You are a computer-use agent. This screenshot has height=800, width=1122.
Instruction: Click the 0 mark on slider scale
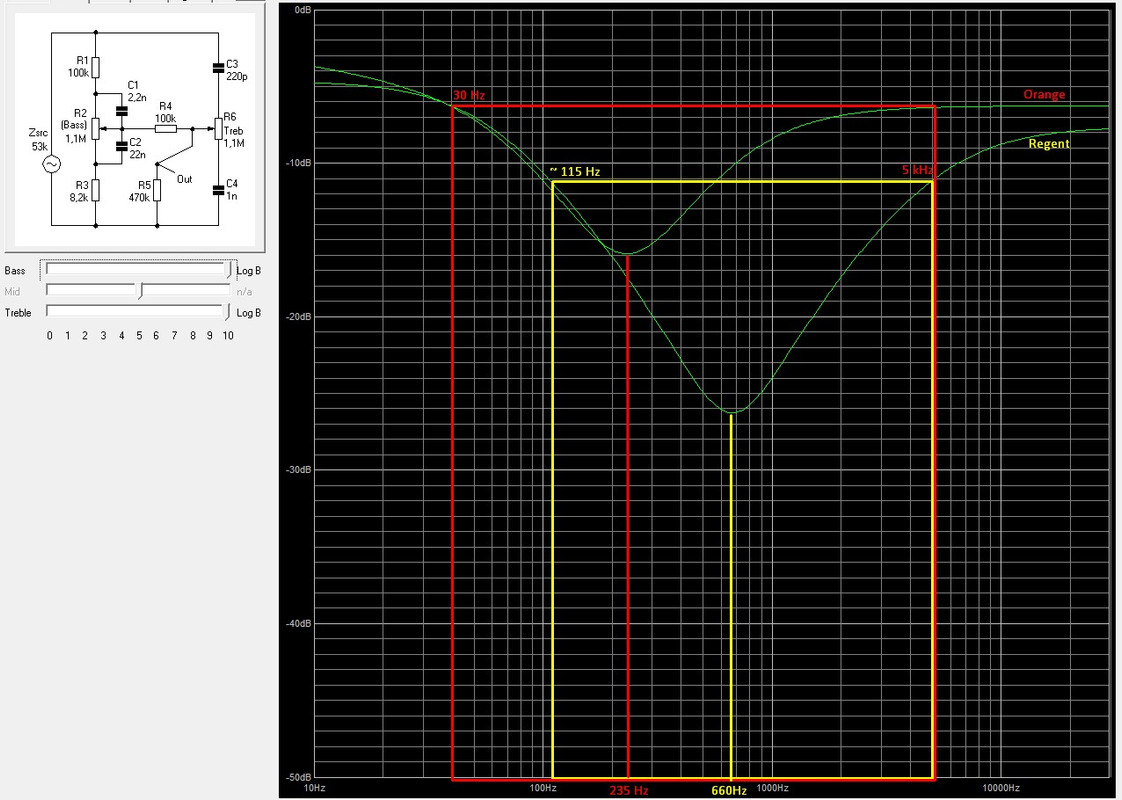[49, 336]
